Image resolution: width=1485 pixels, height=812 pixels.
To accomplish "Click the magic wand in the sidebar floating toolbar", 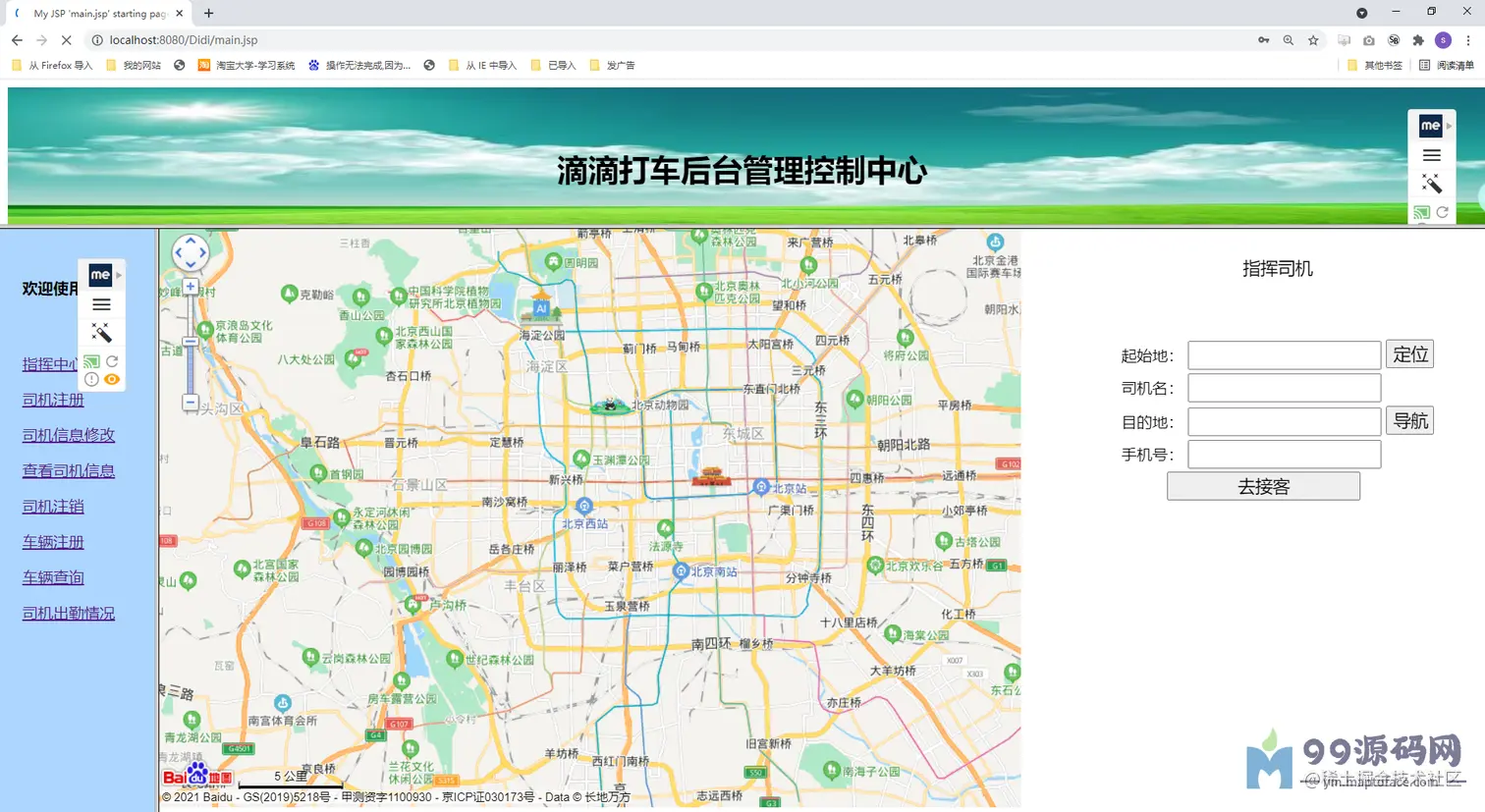I will [101, 333].
